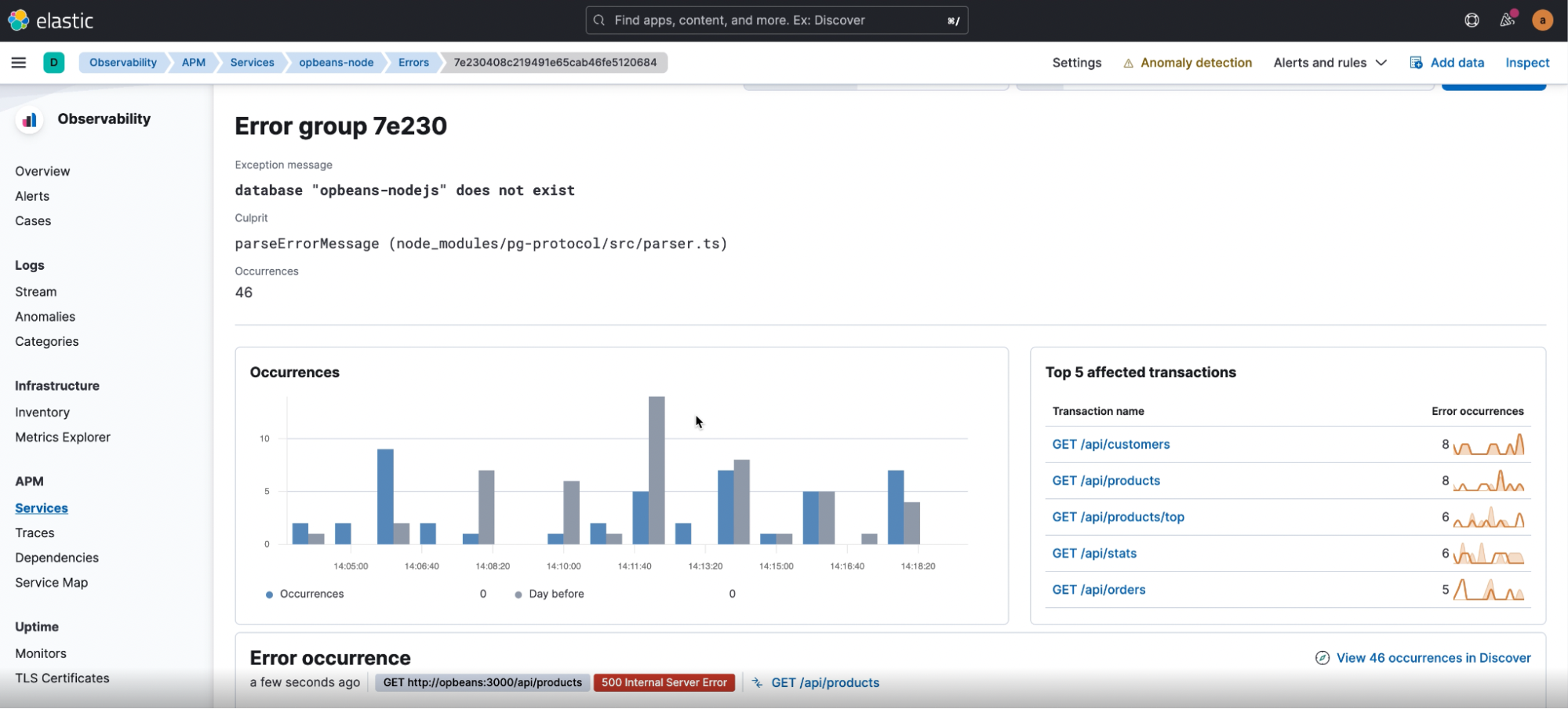
Task: Expand the Alerts and rules menu
Action: [x=1330, y=63]
